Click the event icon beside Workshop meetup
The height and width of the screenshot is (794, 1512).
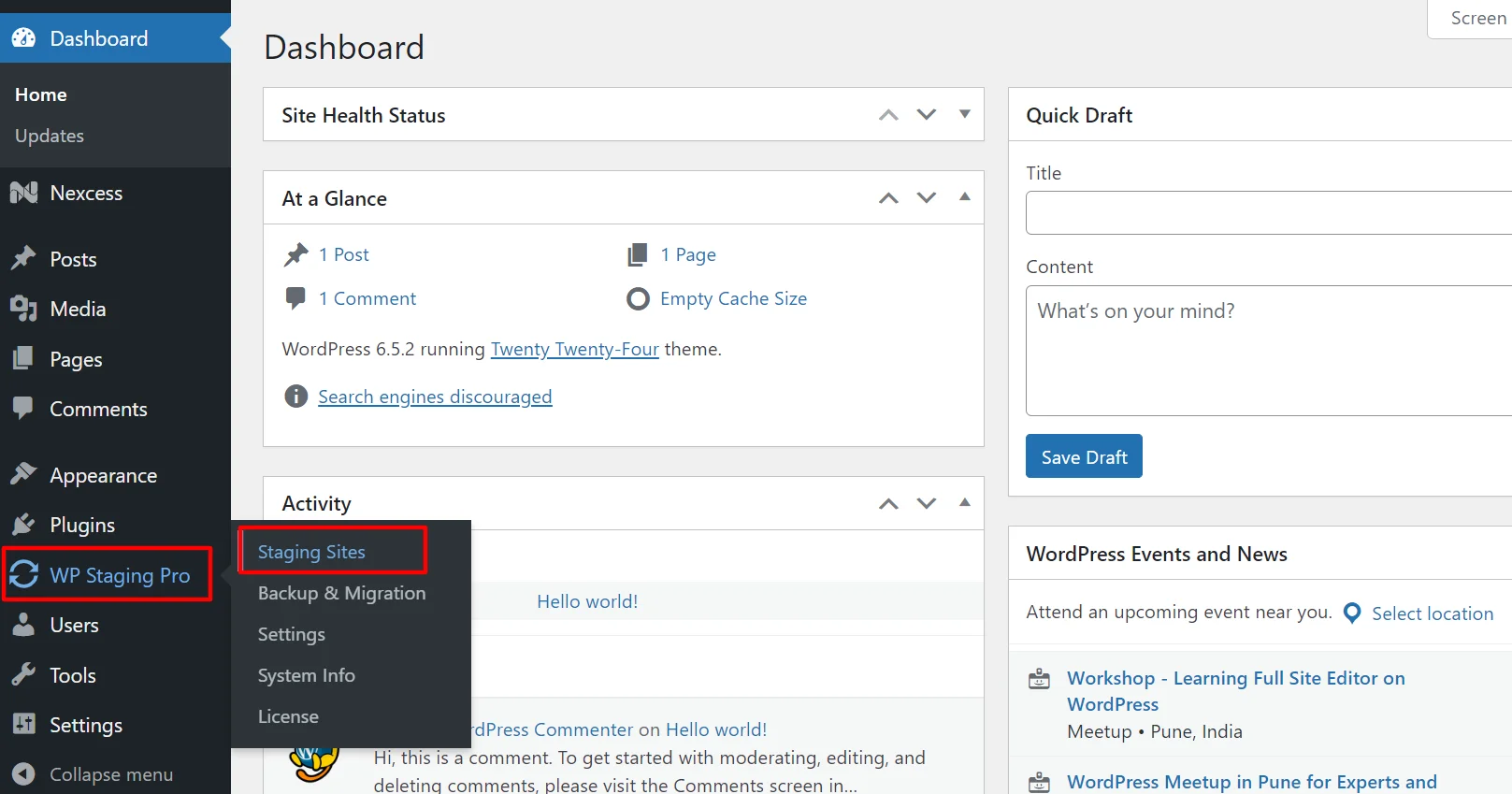coord(1039,679)
